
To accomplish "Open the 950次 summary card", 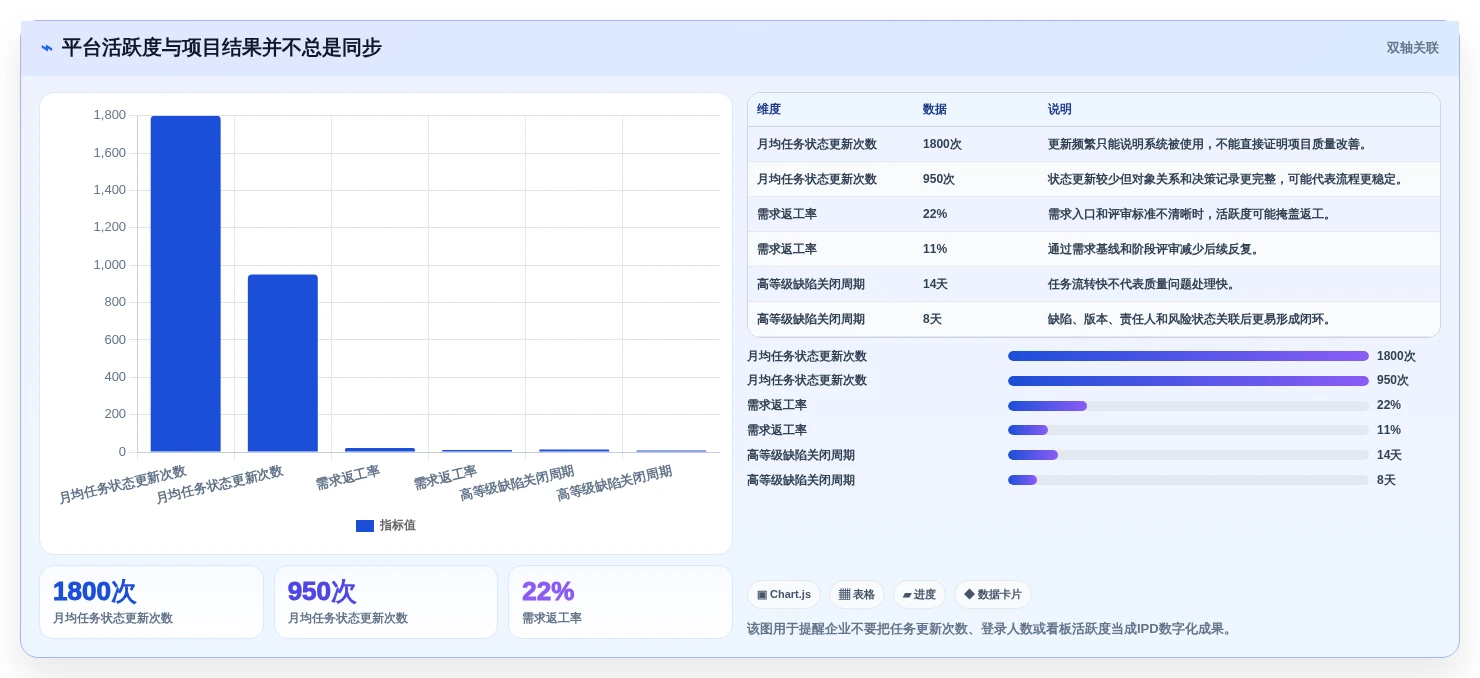I will tap(386, 602).
